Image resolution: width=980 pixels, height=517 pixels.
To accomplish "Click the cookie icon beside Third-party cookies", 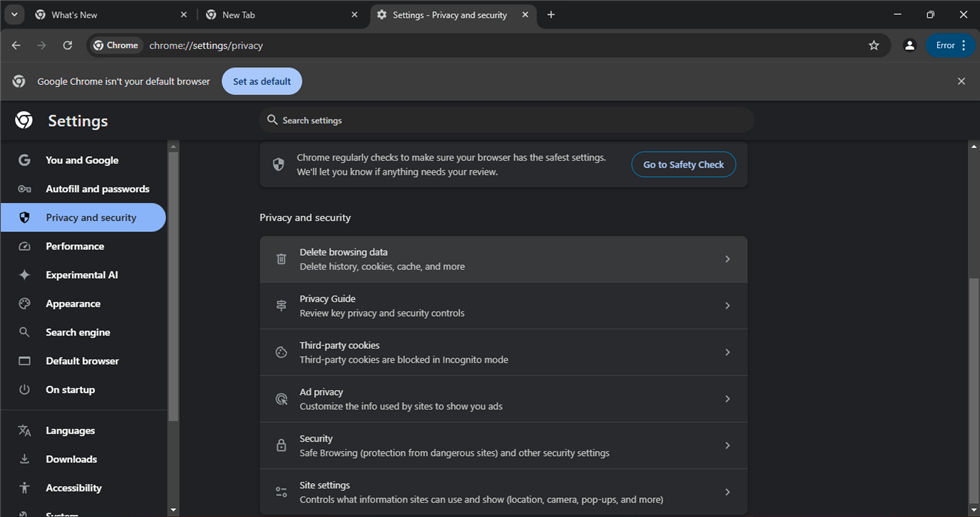I will tap(281, 352).
